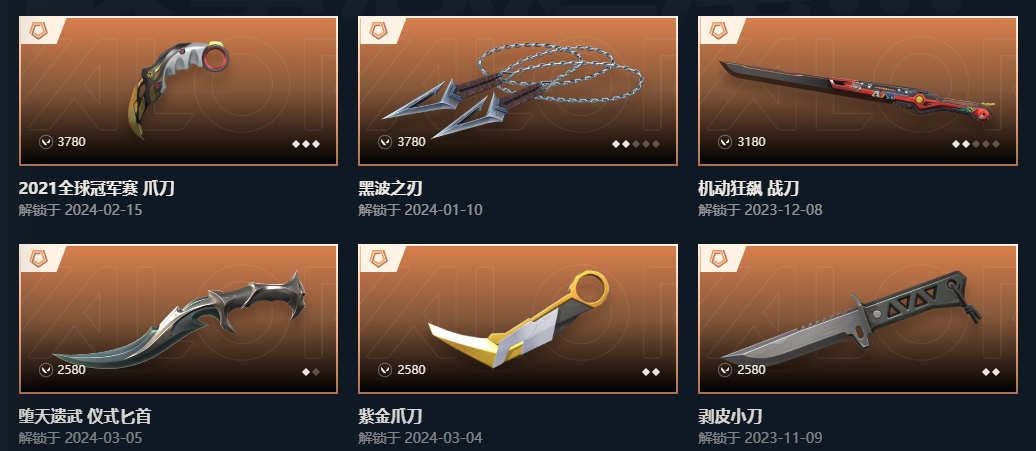
Task: Click the 黑波之刃 skin name
Action: [390, 189]
